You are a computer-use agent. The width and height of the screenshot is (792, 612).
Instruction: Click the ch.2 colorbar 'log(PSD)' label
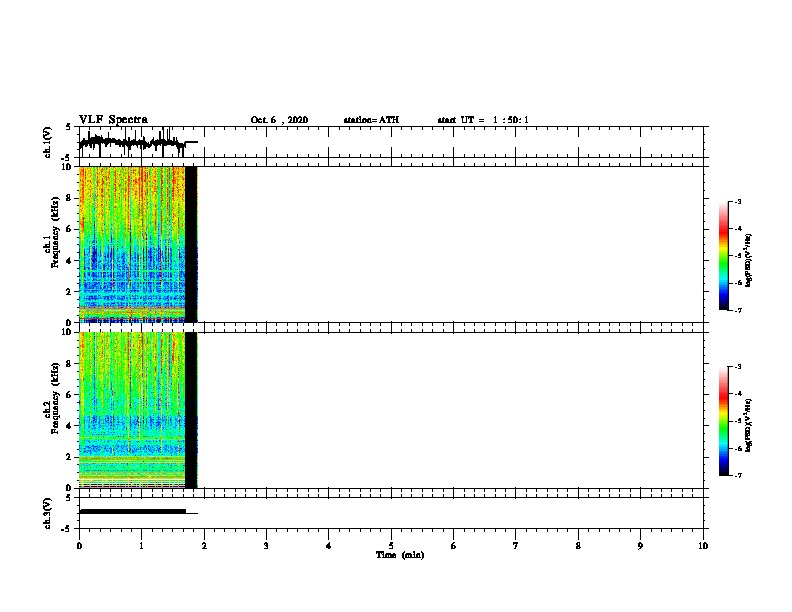pyautogui.click(x=748, y=425)
